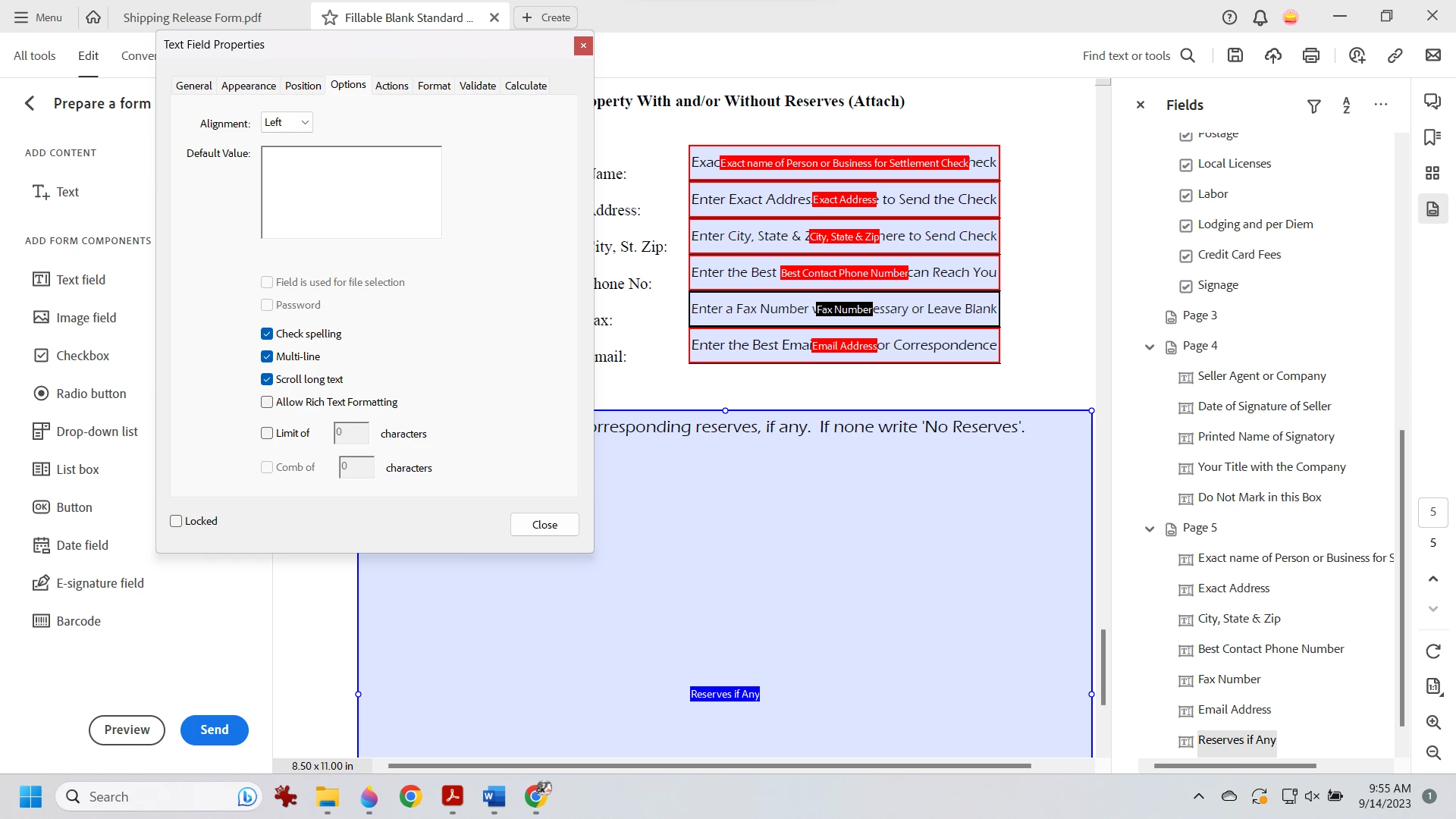
Task: Click the rotate page icon
Action: [1432, 651]
